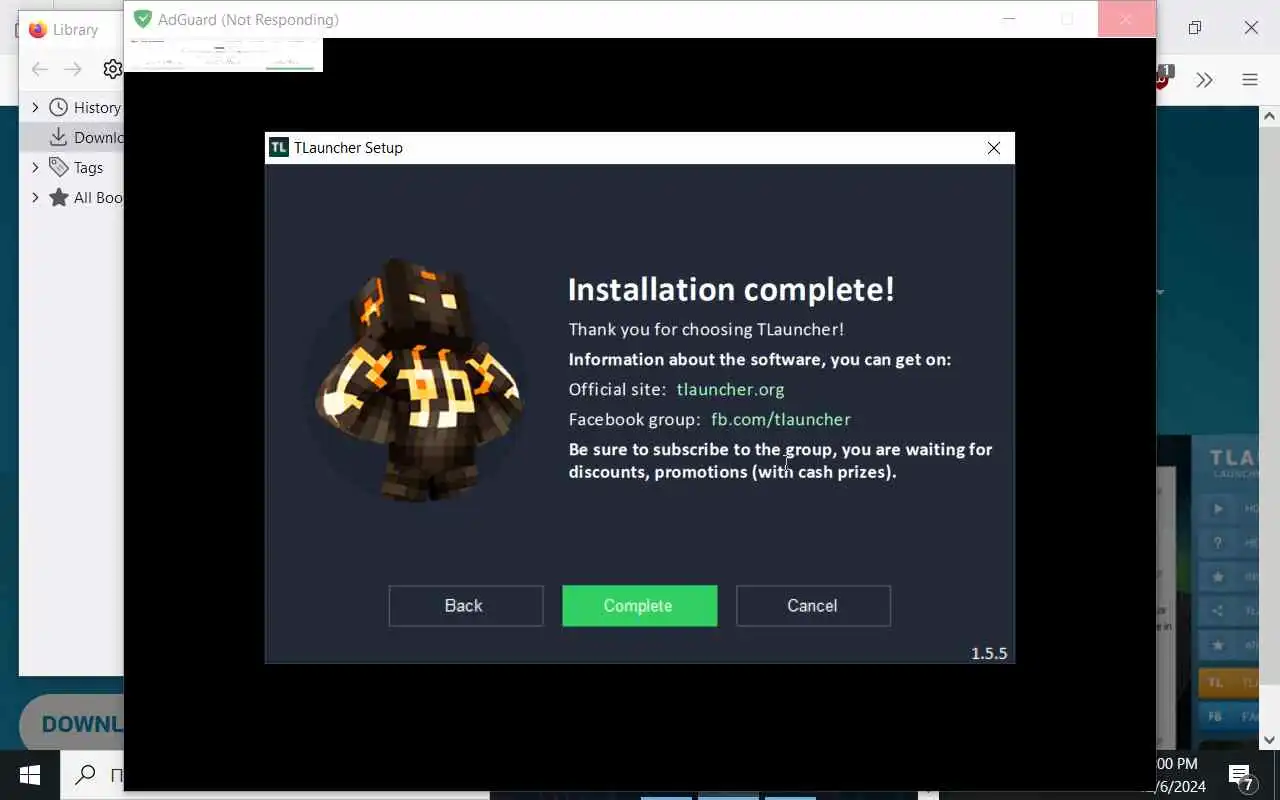Click the FB button on webpage sidebar
The image size is (1280, 800).
pyautogui.click(x=1228, y=717)
